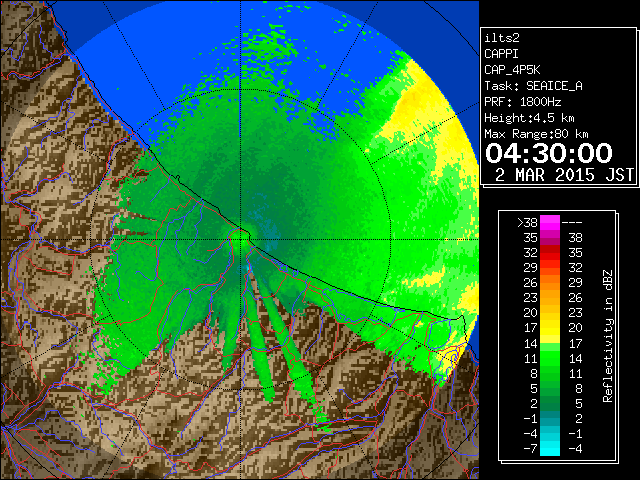Click the '2 MAR 2015 JST' date

tap(564, 175)
